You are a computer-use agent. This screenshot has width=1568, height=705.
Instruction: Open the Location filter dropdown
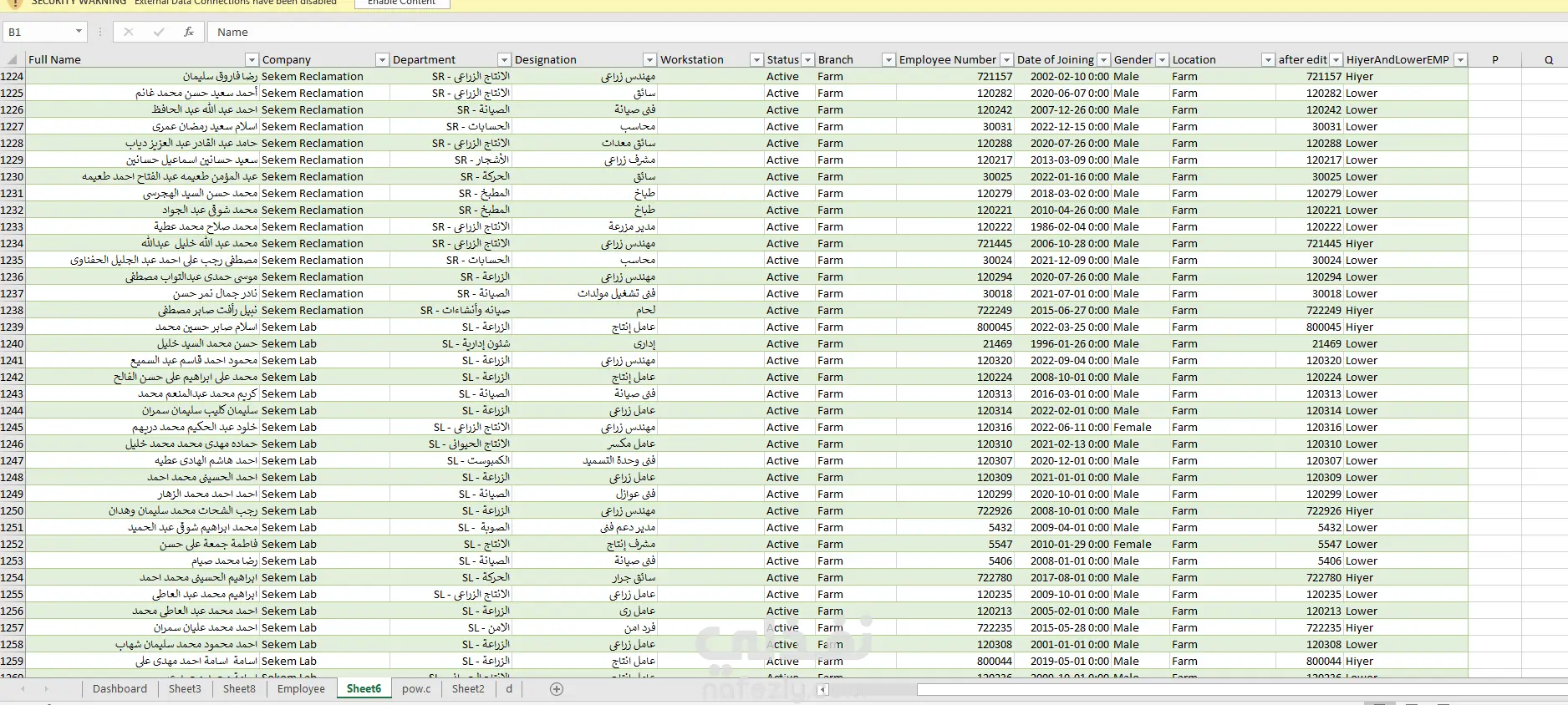1268,59
